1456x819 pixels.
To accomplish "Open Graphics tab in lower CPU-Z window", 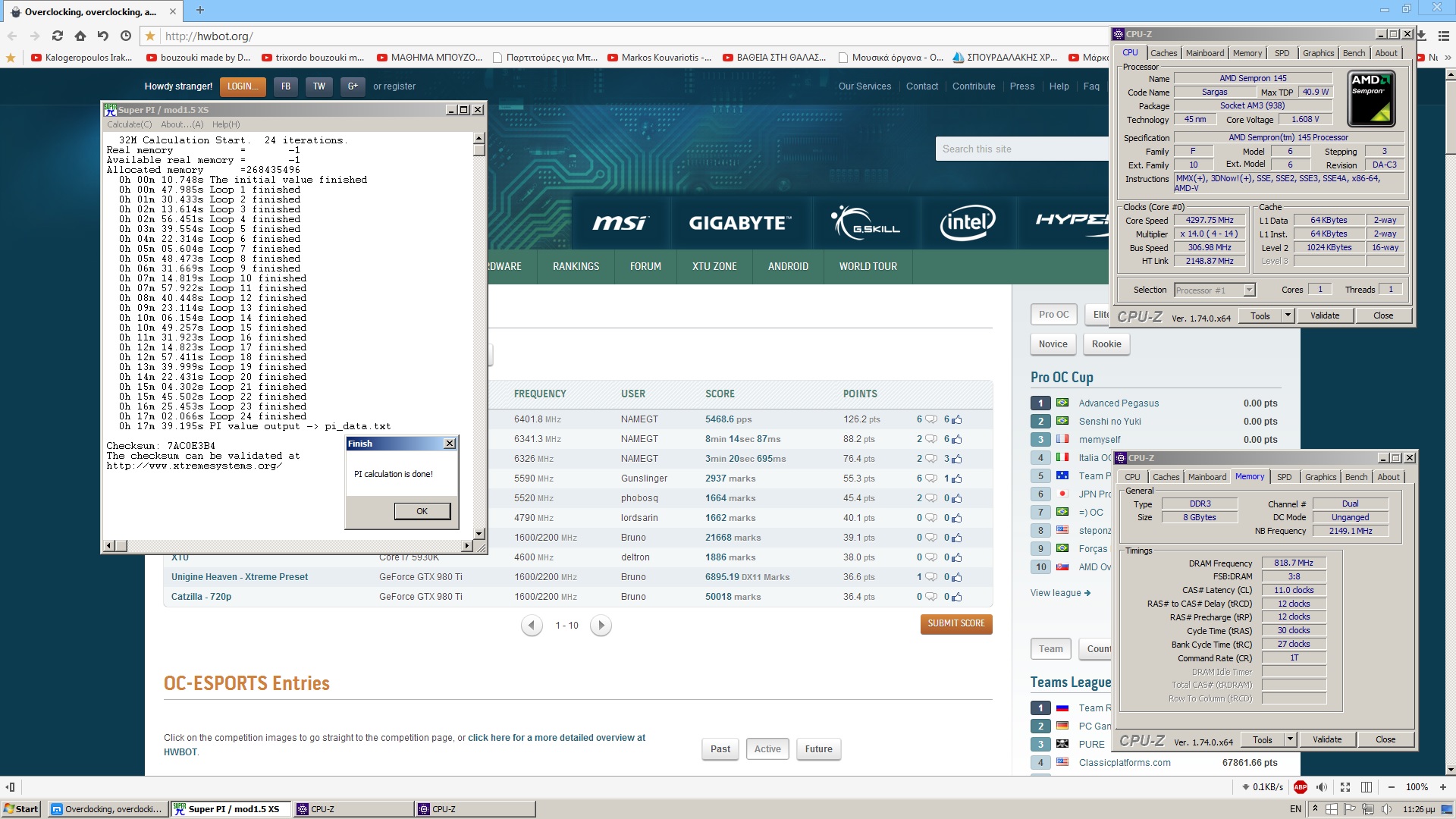I will pos(1320,477).
